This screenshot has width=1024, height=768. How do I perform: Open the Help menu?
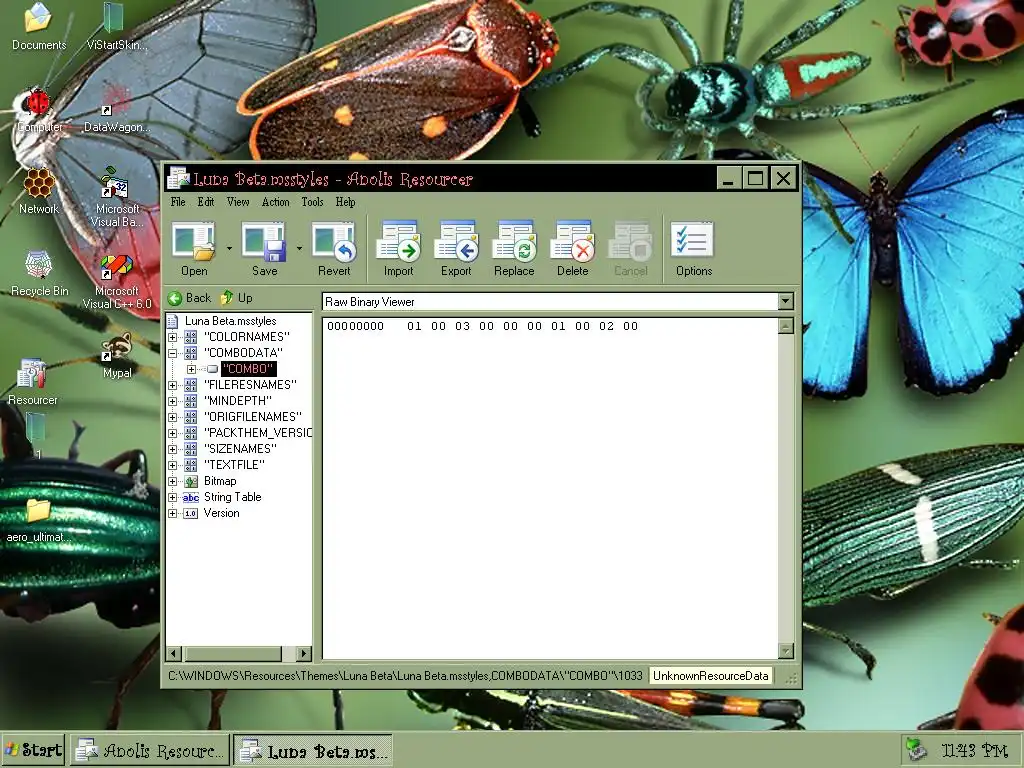click(x=345, y=202)
